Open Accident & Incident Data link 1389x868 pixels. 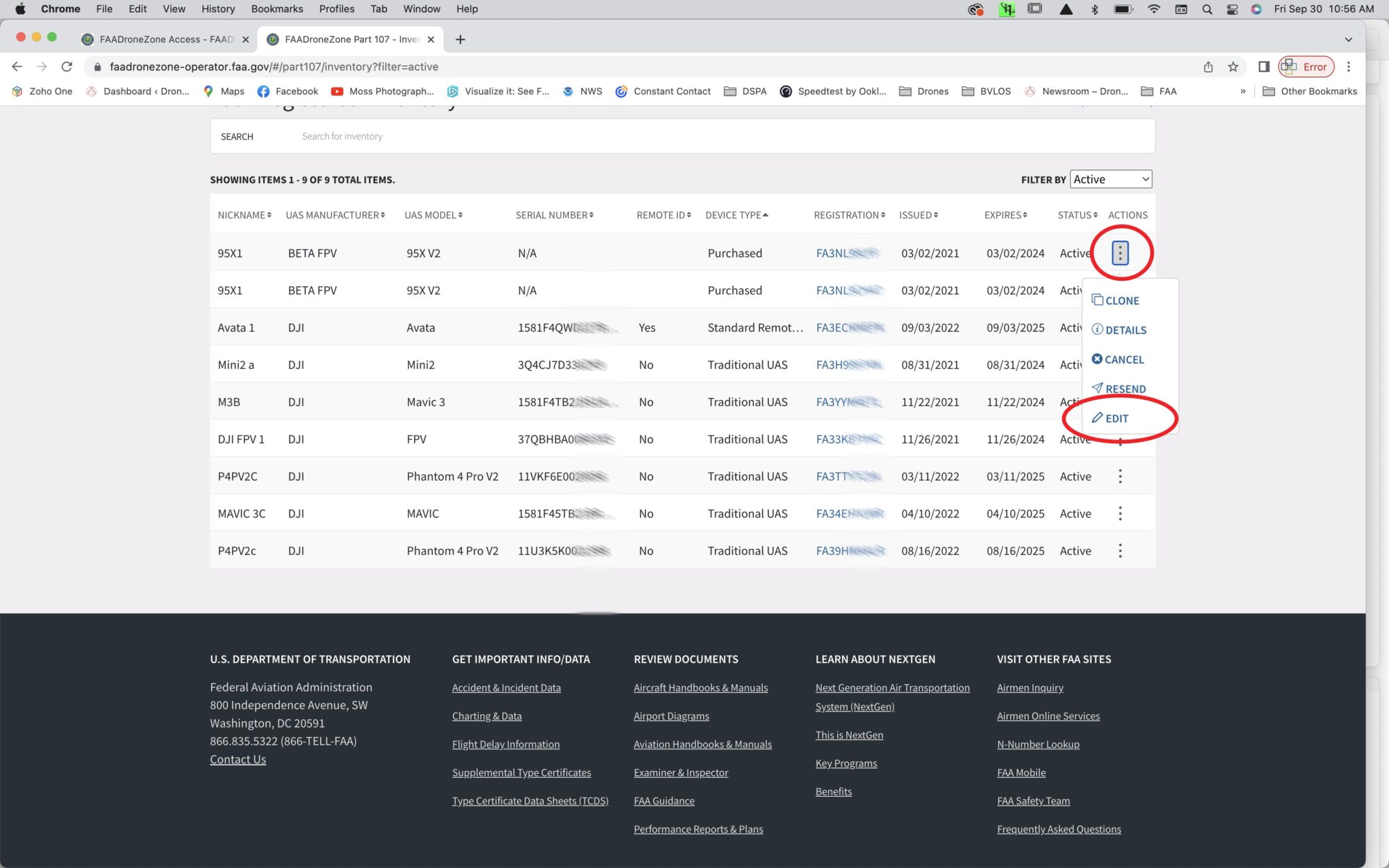pos(506,688)
